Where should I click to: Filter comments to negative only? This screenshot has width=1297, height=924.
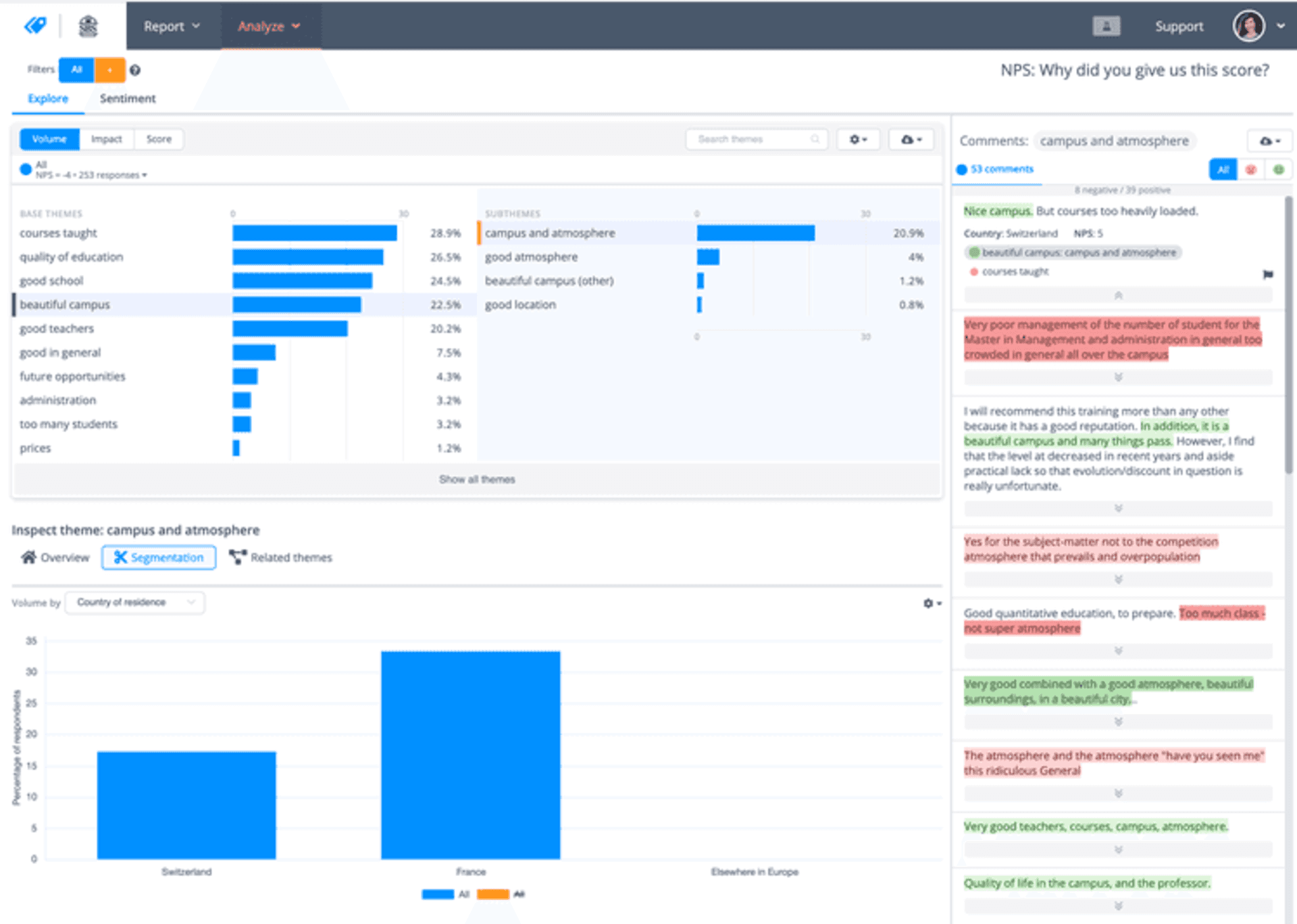(x=1250, y=169)
